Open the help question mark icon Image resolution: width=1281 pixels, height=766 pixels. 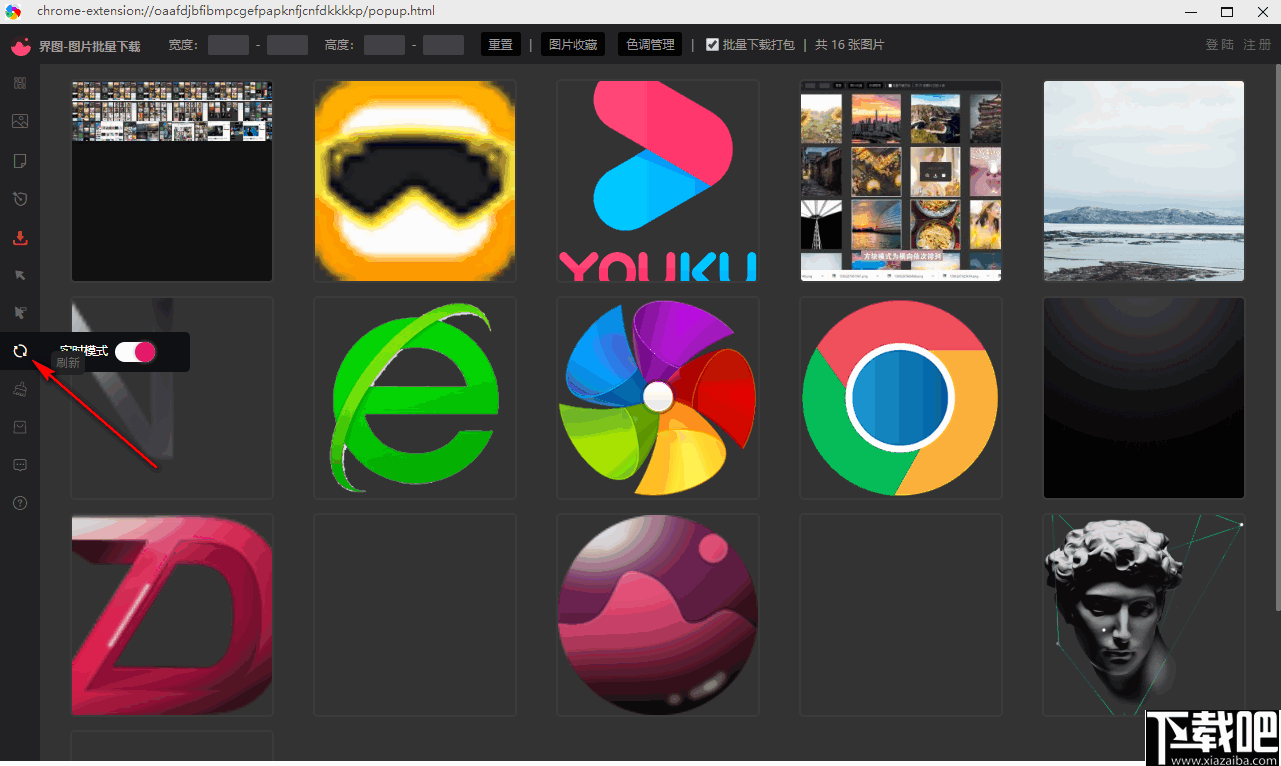(20, 503)
